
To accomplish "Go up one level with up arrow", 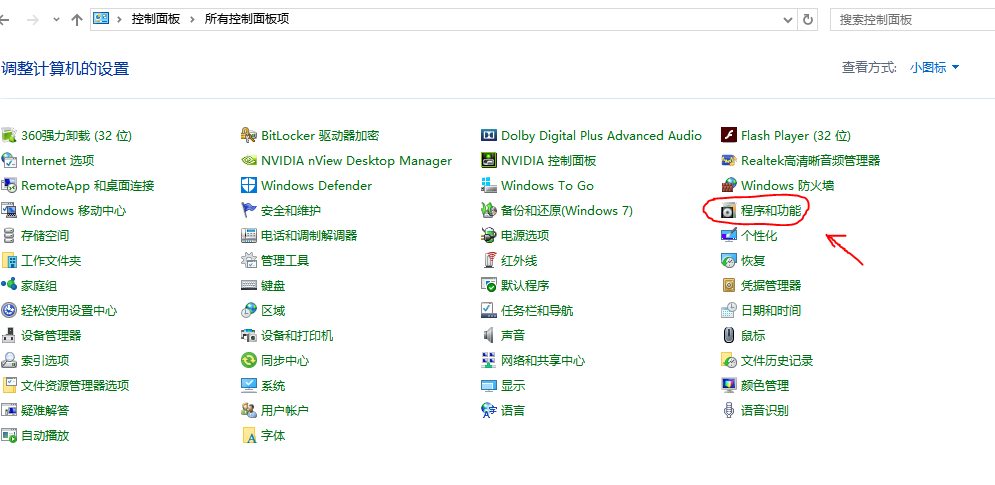I will pyautogui.click(x=77, y=20).
